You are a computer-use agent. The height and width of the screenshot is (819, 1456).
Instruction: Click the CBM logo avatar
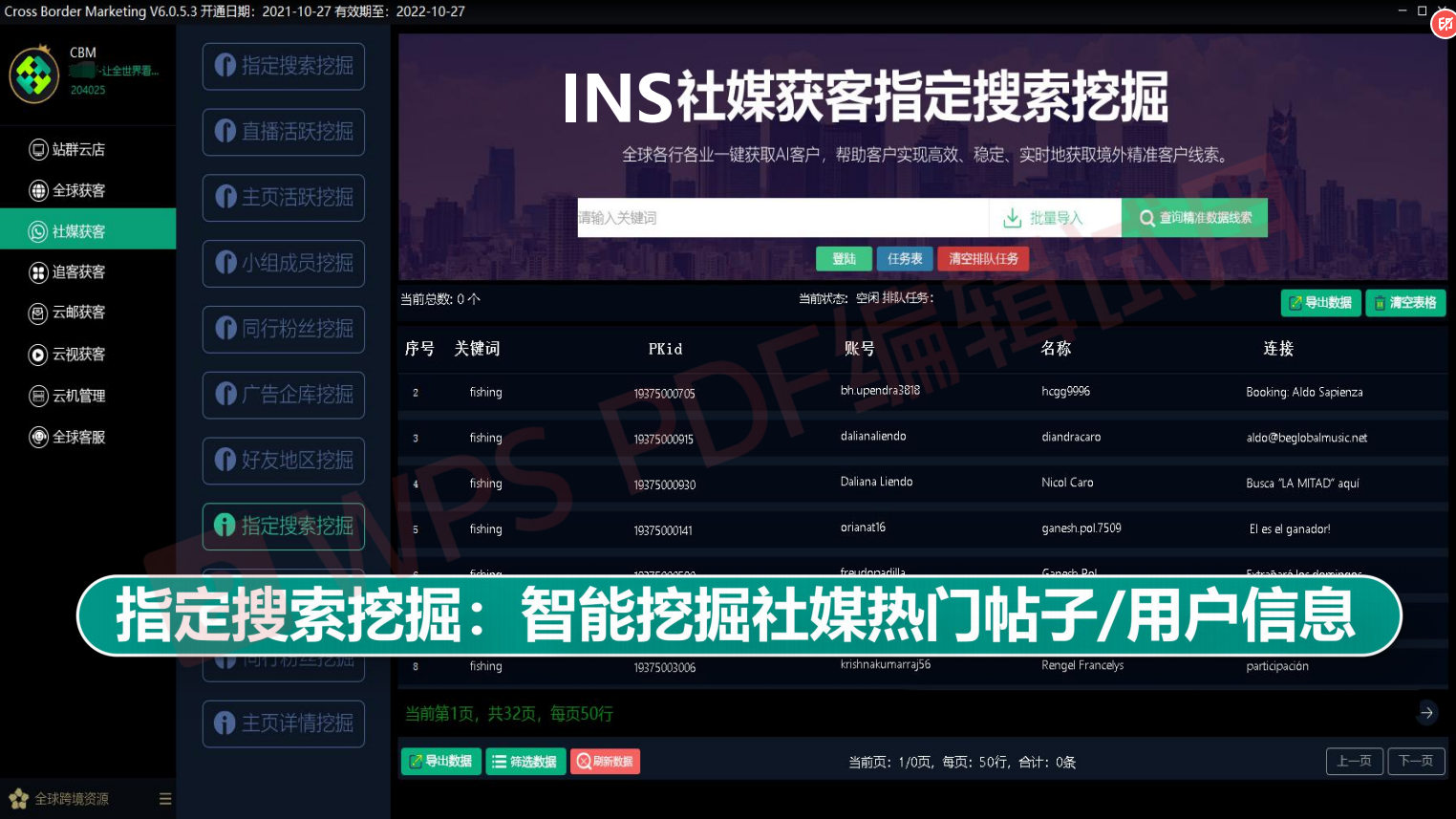tap(34, 75)
